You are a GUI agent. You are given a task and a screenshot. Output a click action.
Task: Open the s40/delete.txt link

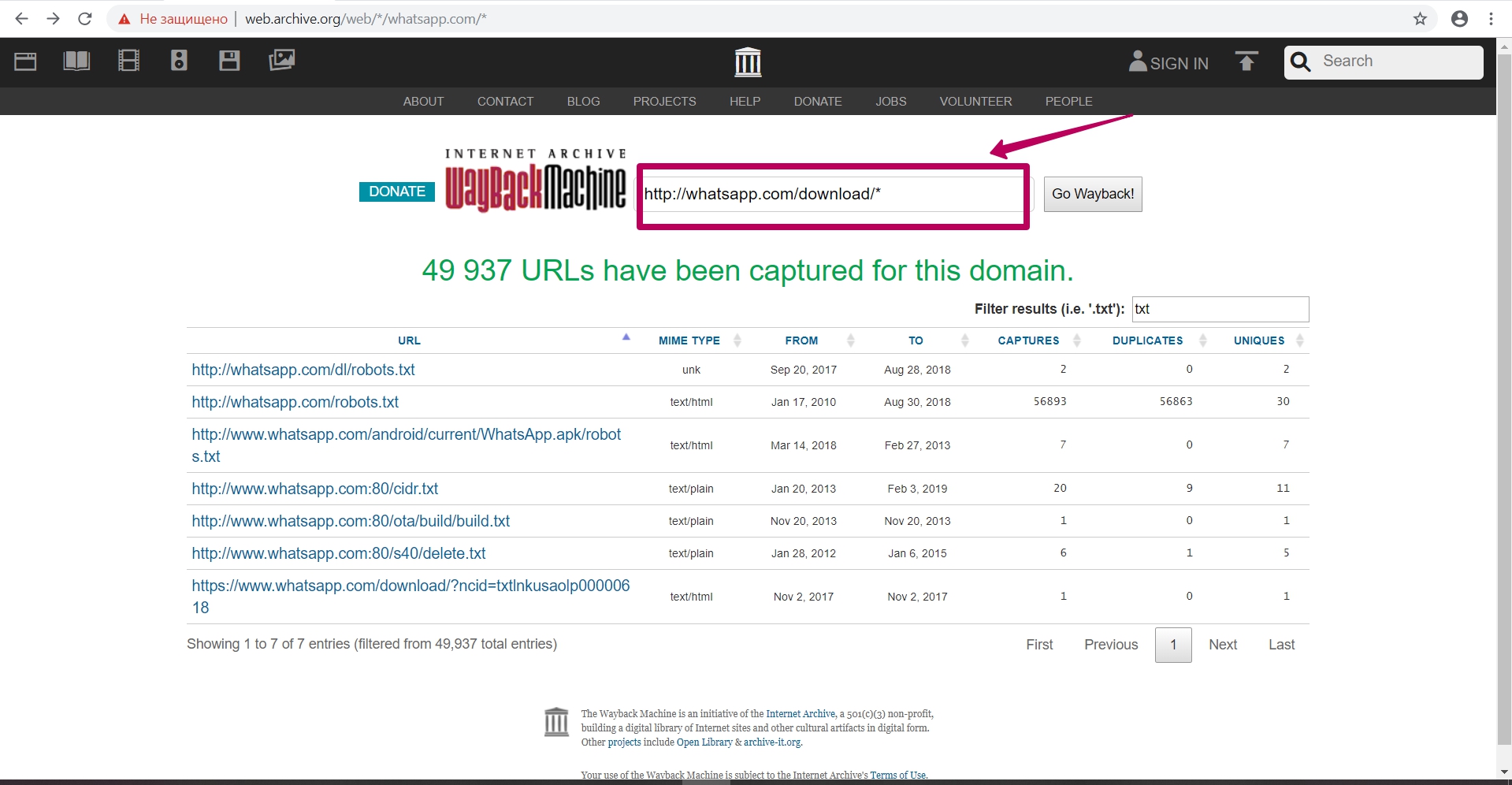[339, 553]
